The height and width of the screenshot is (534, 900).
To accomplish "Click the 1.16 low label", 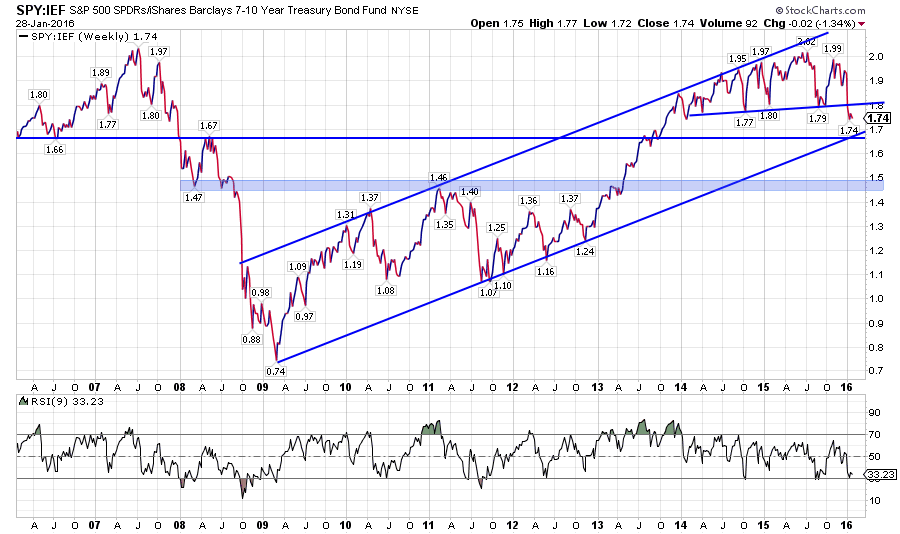I will 546,272.
